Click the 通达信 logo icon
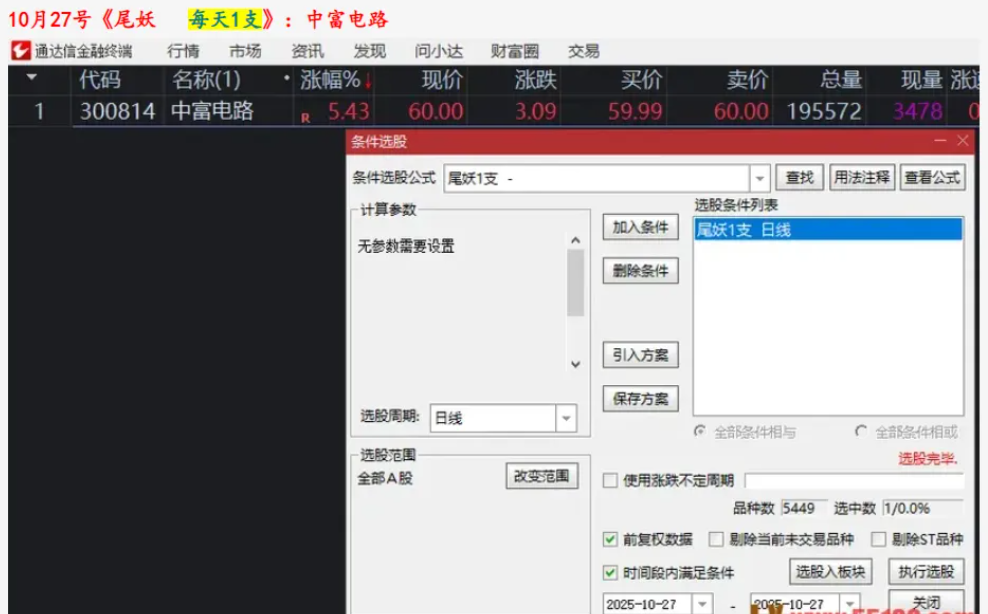This screenshot has height=614, width=988. tap(20, 51)
